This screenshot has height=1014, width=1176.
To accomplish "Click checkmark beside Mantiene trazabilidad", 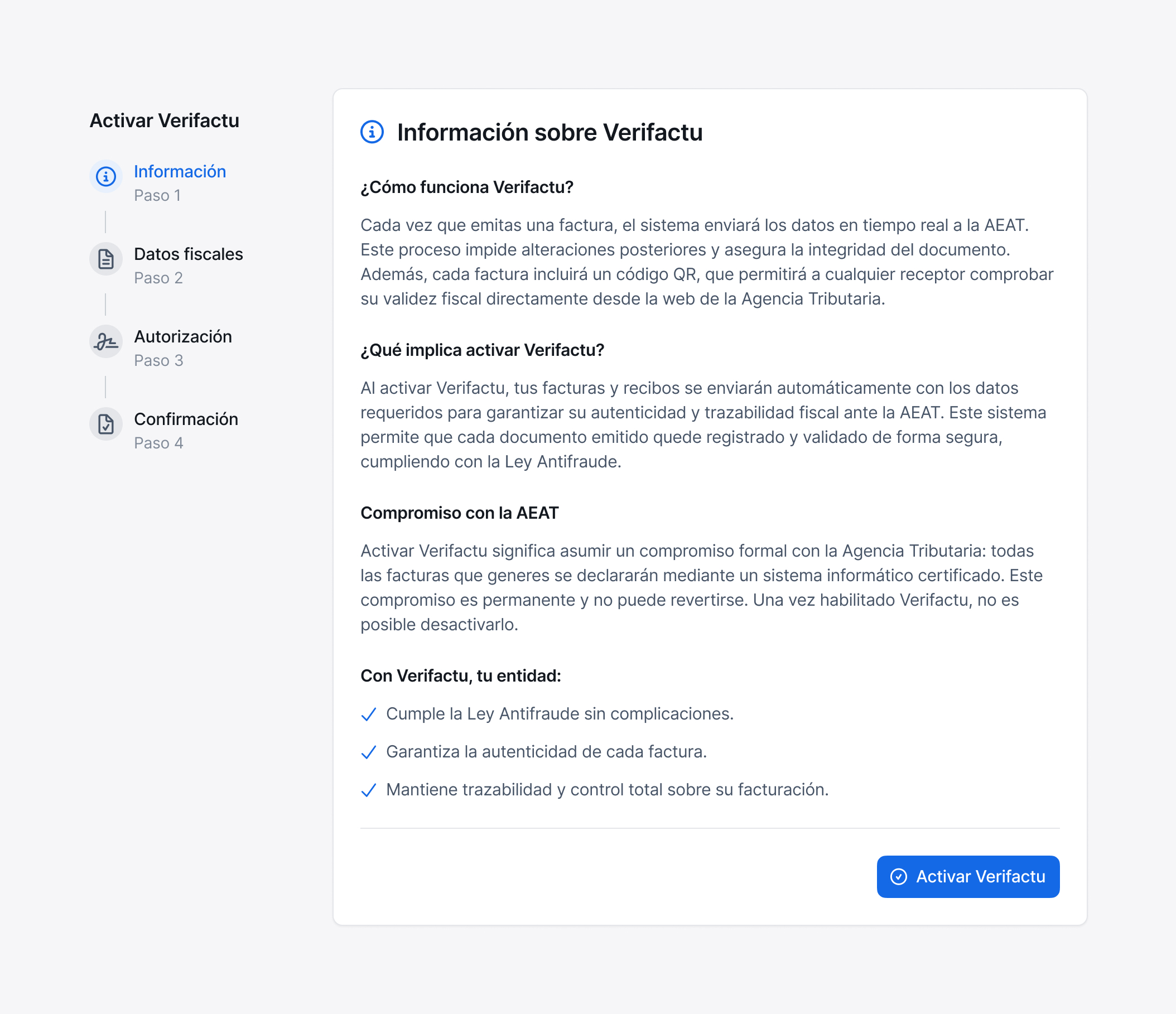I will click(x=369, y=790).
